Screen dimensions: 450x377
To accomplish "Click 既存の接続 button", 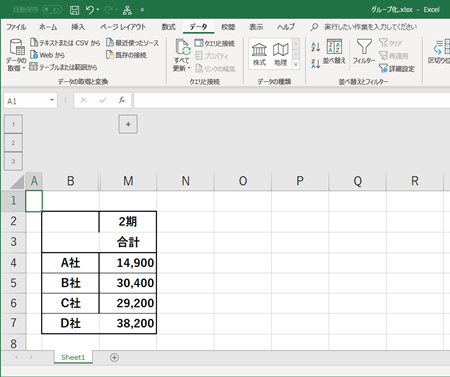I will [126, 55].
